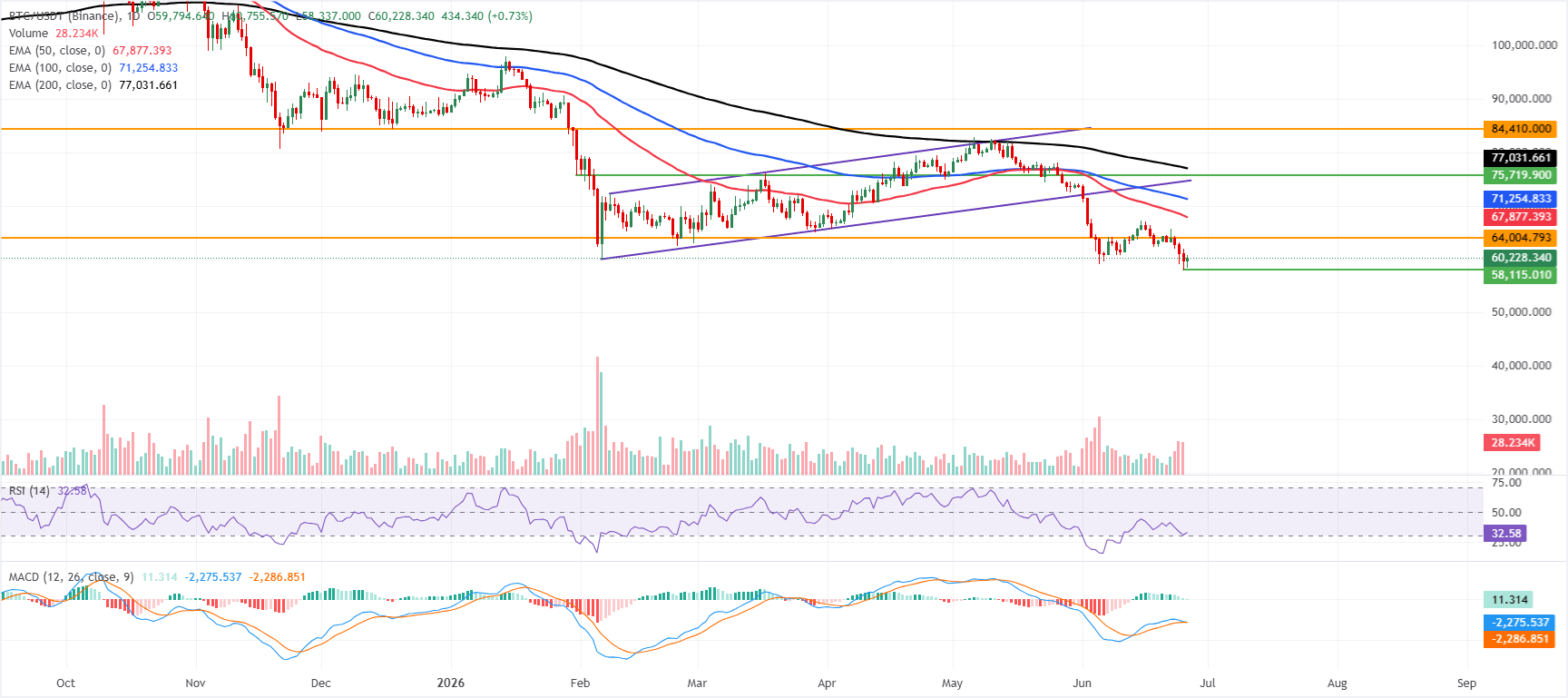Click the blue 71,254.833 price-axis label
Viewport: 1568px width, 698px height.
(1520, 199)
